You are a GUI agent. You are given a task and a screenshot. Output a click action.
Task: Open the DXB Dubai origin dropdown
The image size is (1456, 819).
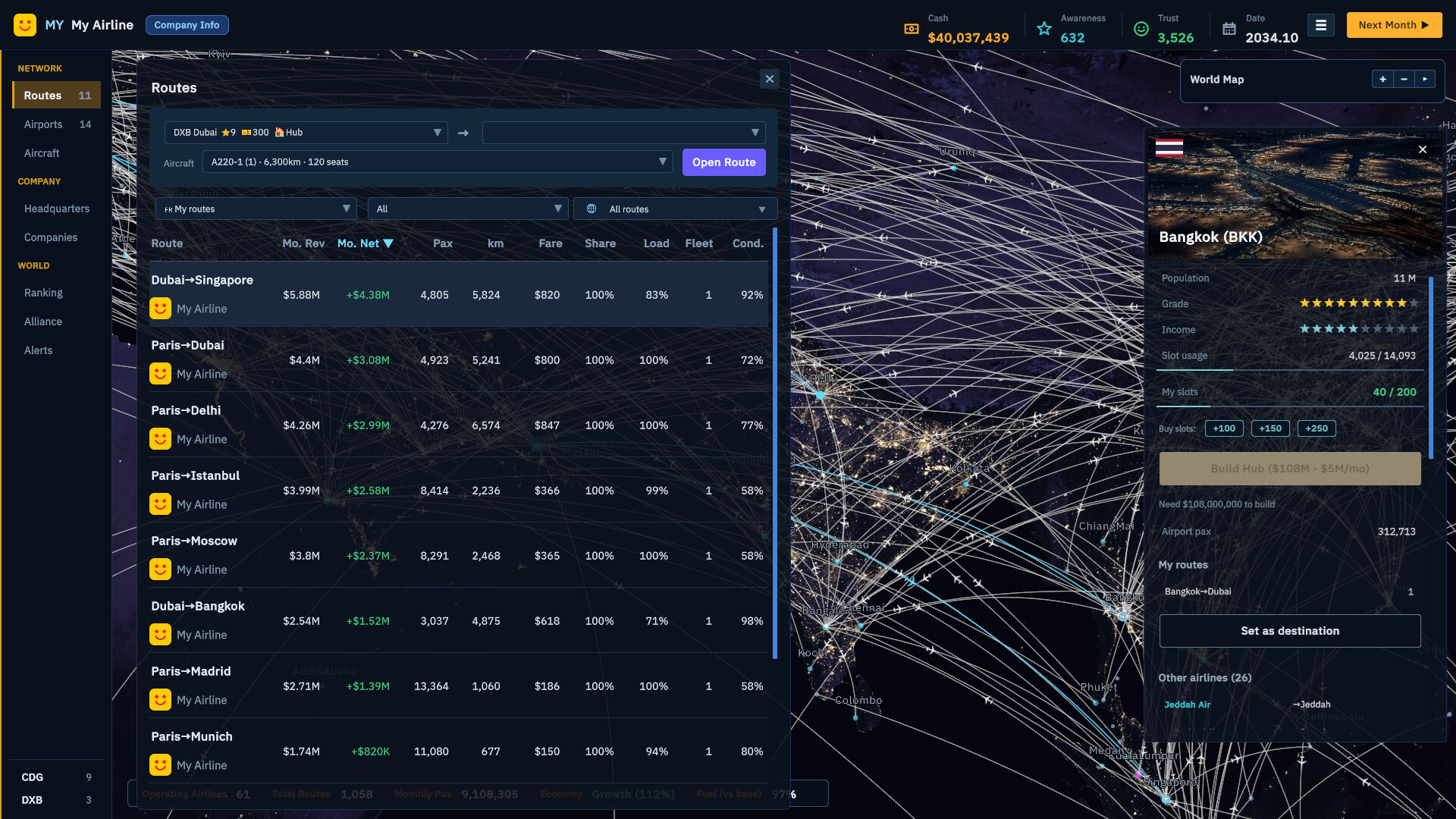[306, 133]
